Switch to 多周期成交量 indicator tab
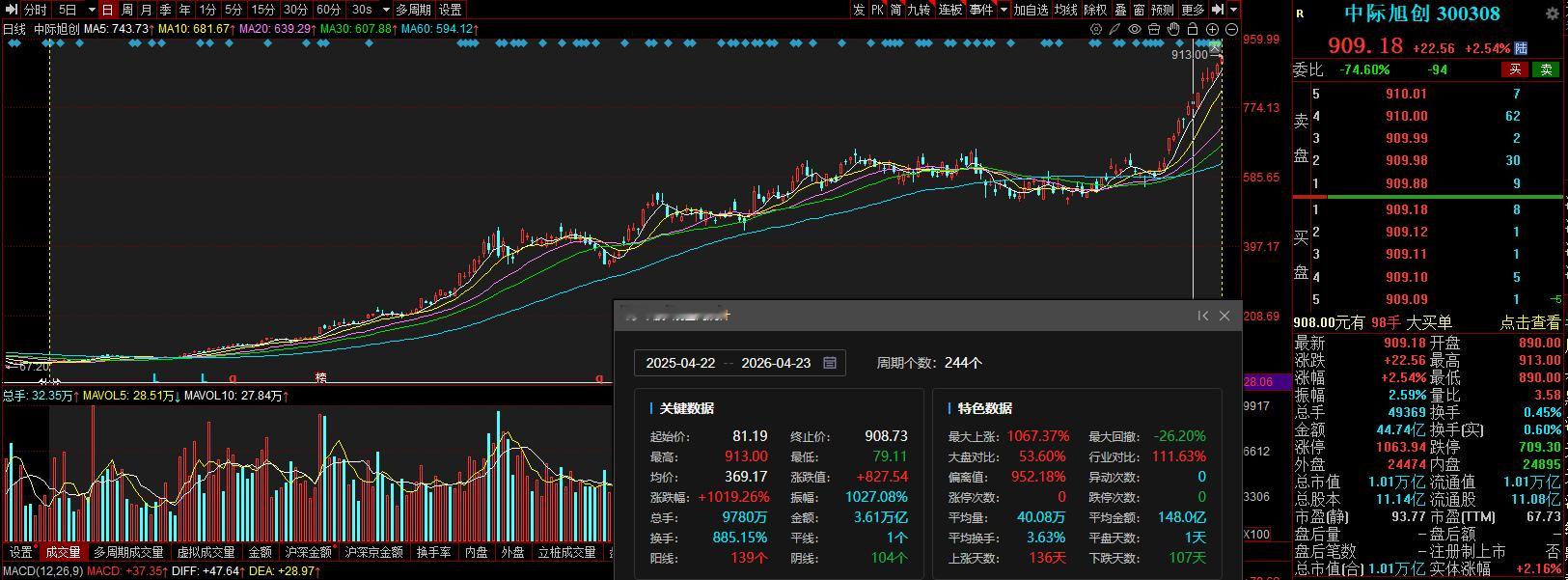 point(128,552)
